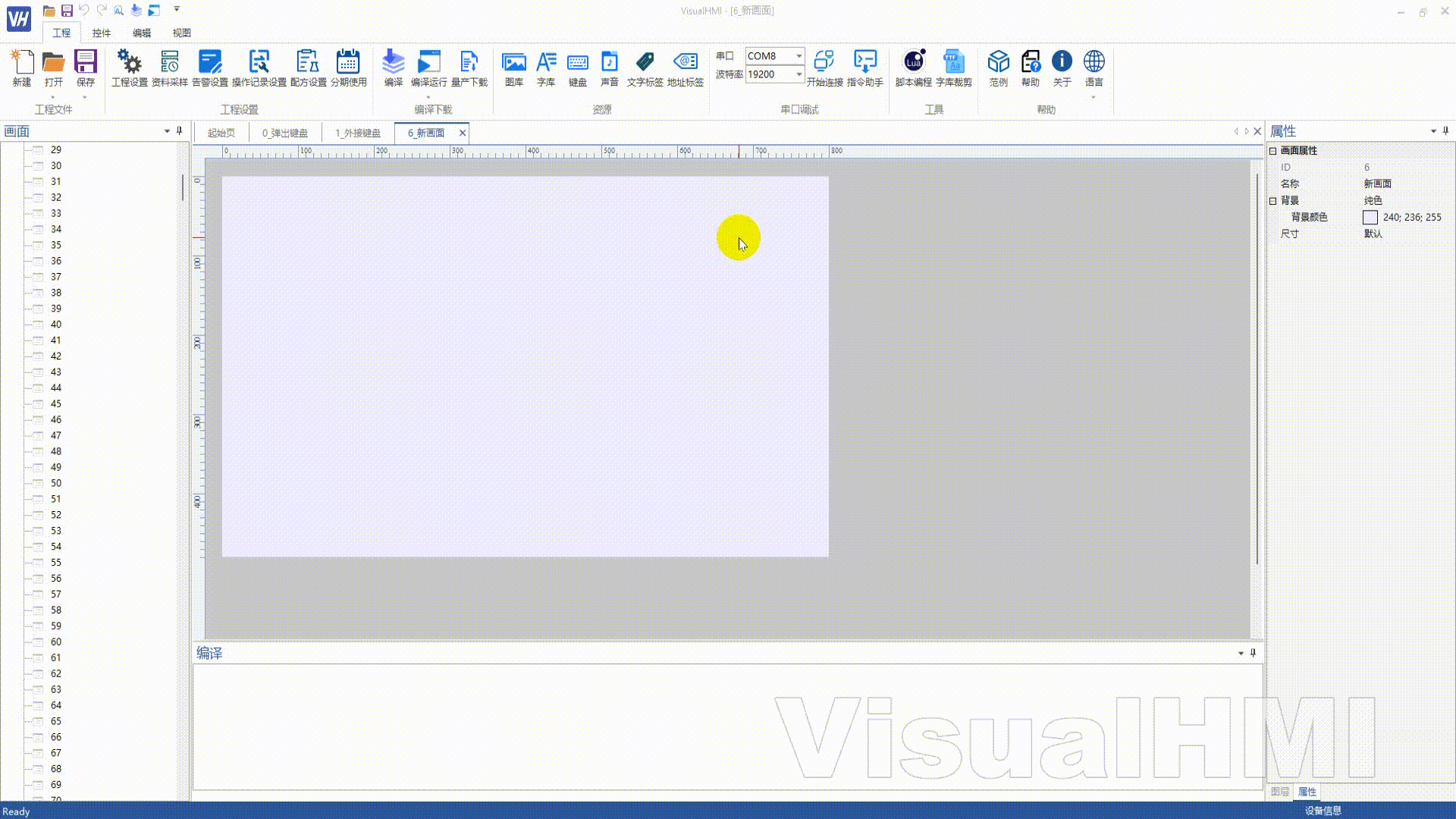This screenshot has height=819, width=1456.
Task: Launch the 指令助手 command assistant
Action: point(865,68)
